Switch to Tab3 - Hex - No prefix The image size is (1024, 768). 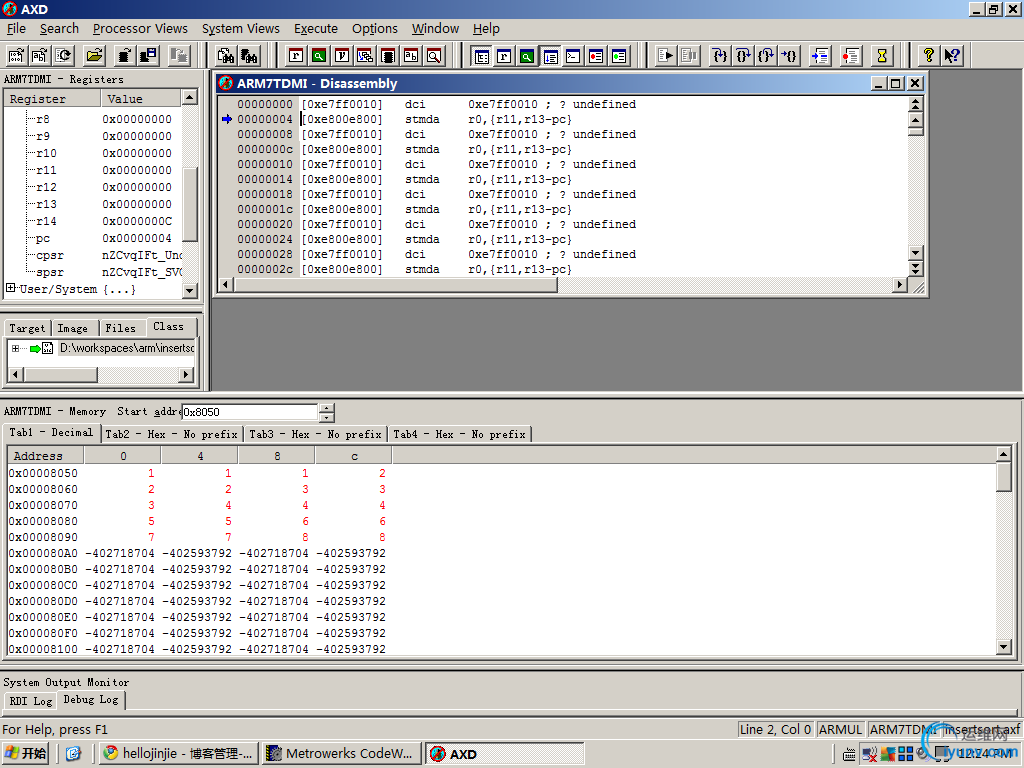pos(315,434)
